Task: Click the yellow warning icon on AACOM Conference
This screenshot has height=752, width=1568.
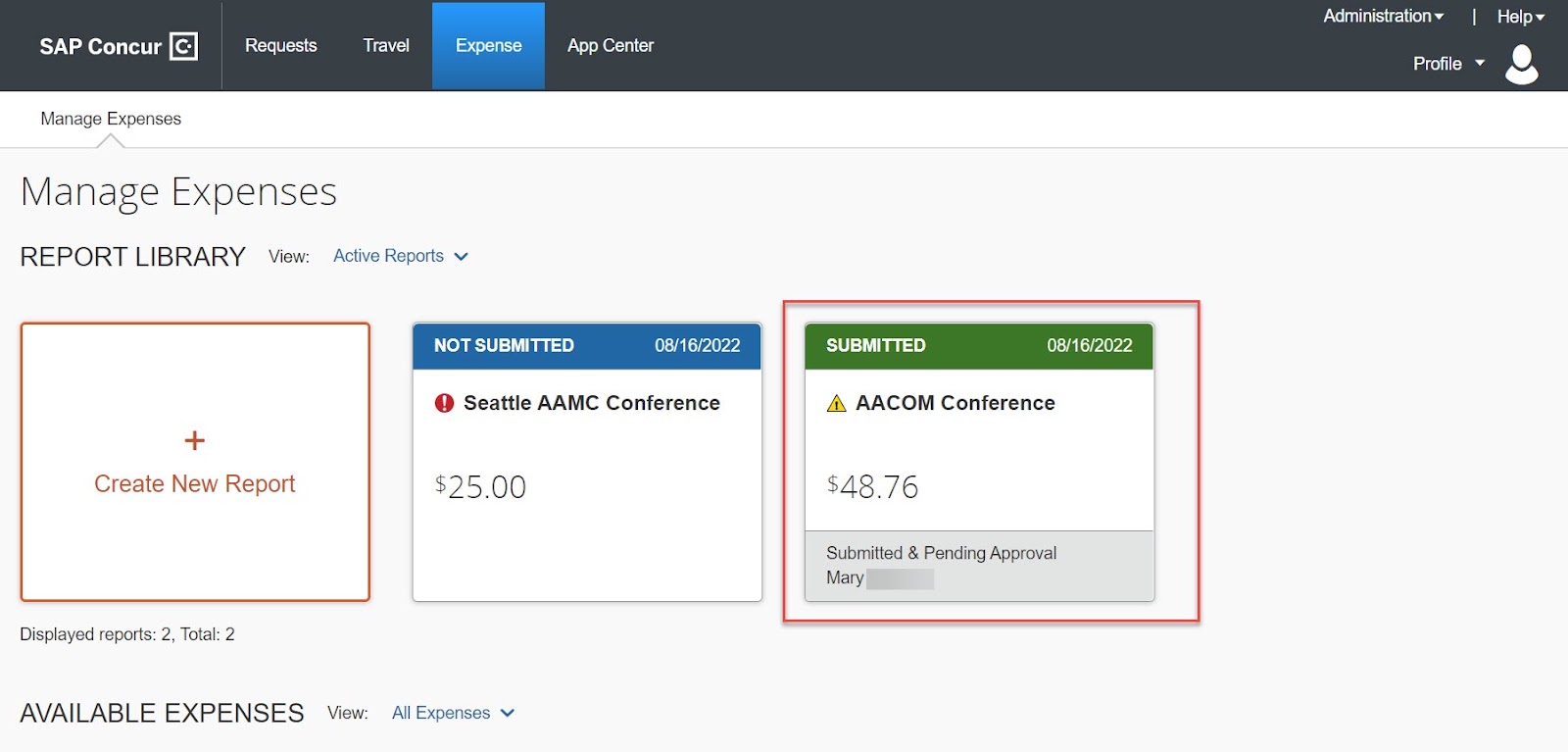Action: [836, 403]
